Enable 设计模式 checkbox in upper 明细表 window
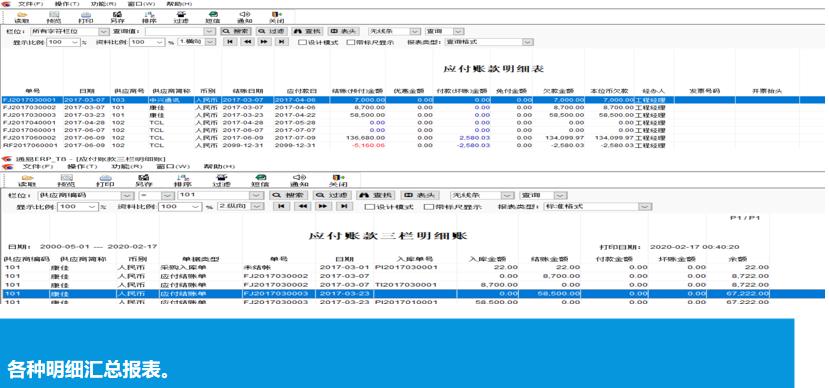Viewport: 829px width, 388px height. [x=302, y=42]
